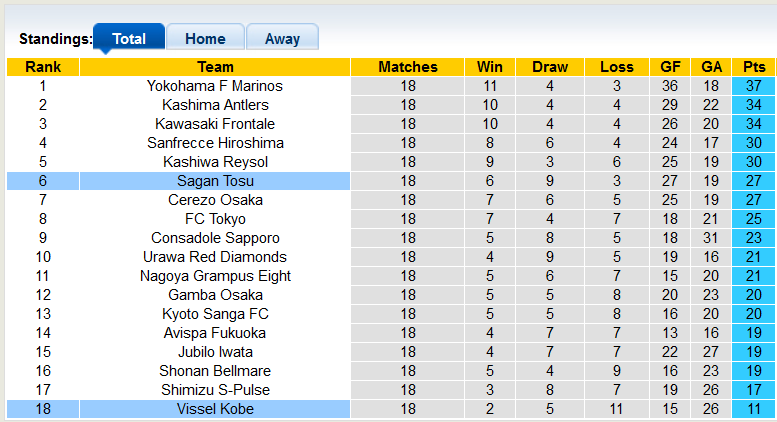This screenshot has height=422, width=777.
Task: Open the Home standings tab
Action: (205, 39)
